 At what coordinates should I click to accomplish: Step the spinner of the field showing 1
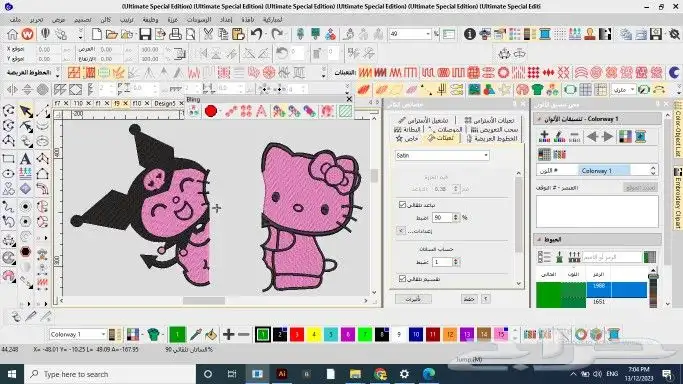(456, 262)
